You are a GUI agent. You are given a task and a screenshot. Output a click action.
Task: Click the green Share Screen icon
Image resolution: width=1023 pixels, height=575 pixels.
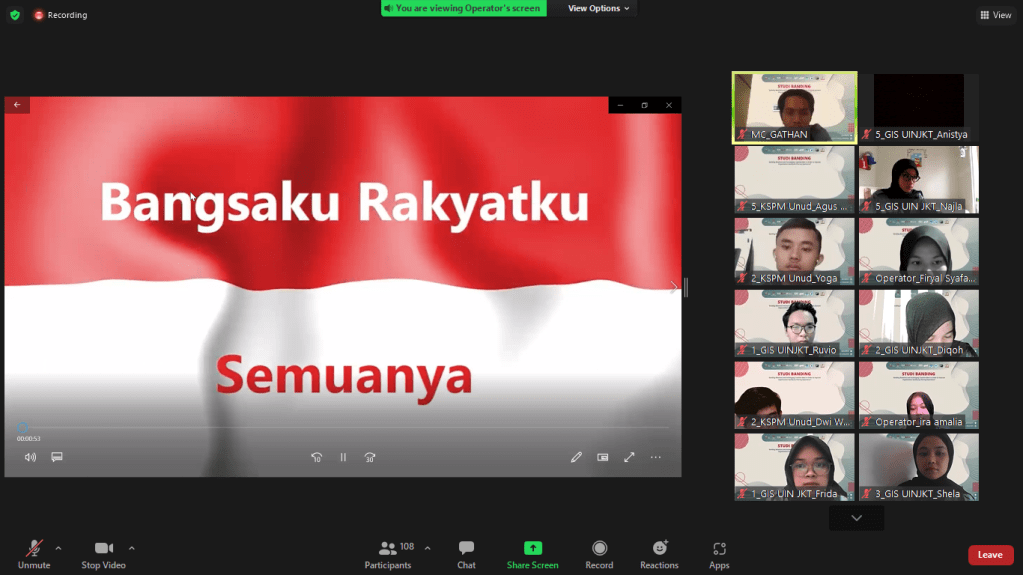click(532, 548)
